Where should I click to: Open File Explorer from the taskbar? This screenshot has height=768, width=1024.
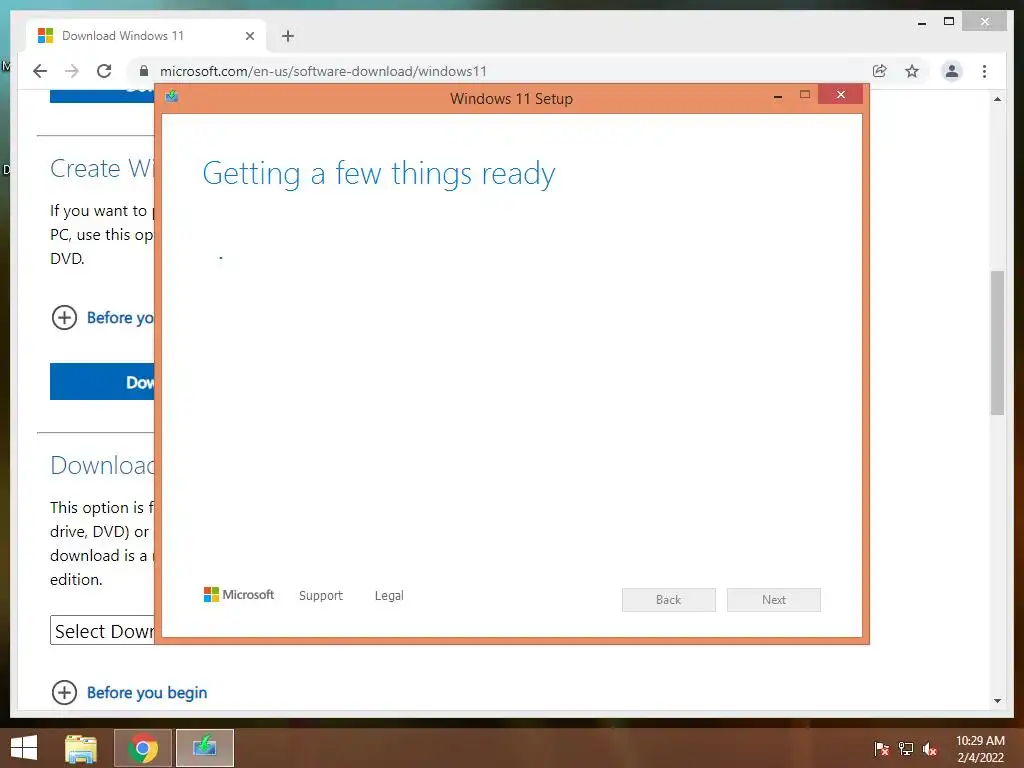click(81, 748)
